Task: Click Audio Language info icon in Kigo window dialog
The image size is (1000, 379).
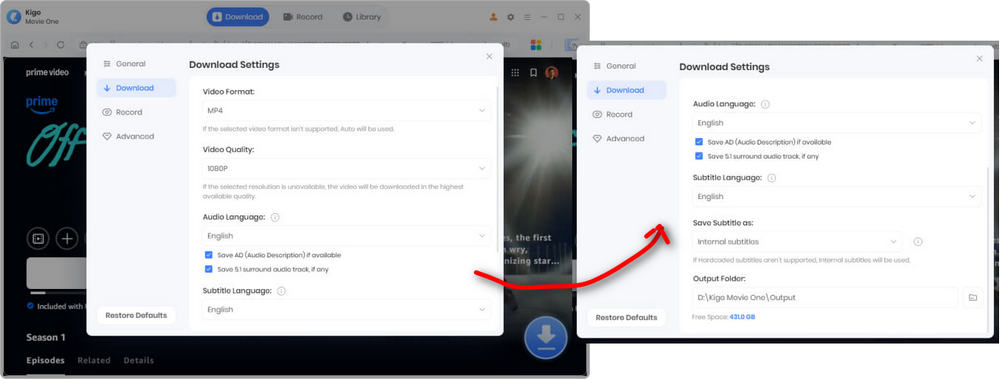Action: coord(275,217)
